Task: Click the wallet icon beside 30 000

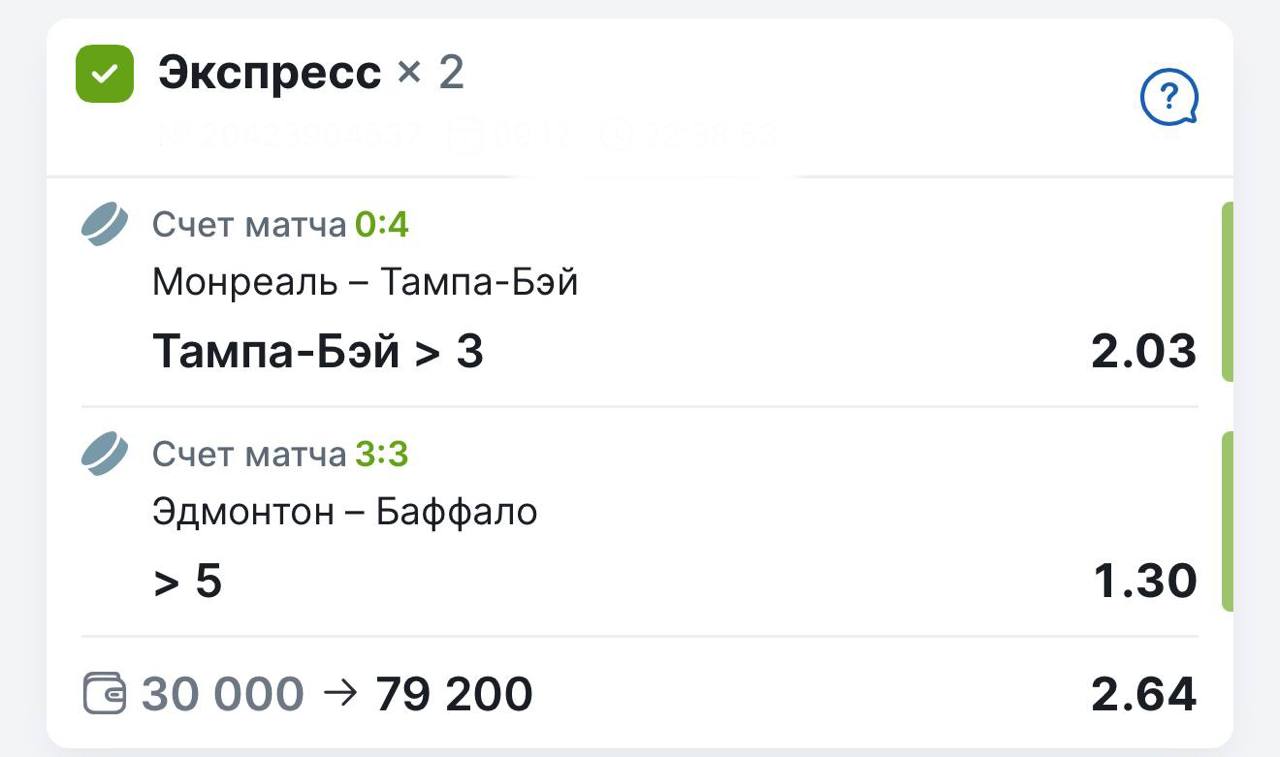Action: coord(104,695)
